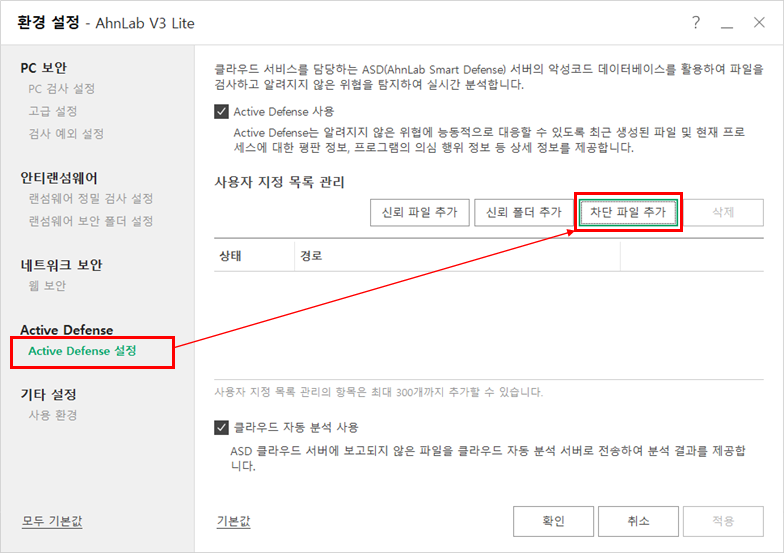The height and width of the screenshot is (553, 784).
Task: Click the 안티랜섬웨어 section heading
Action: (x=59, y=178)
